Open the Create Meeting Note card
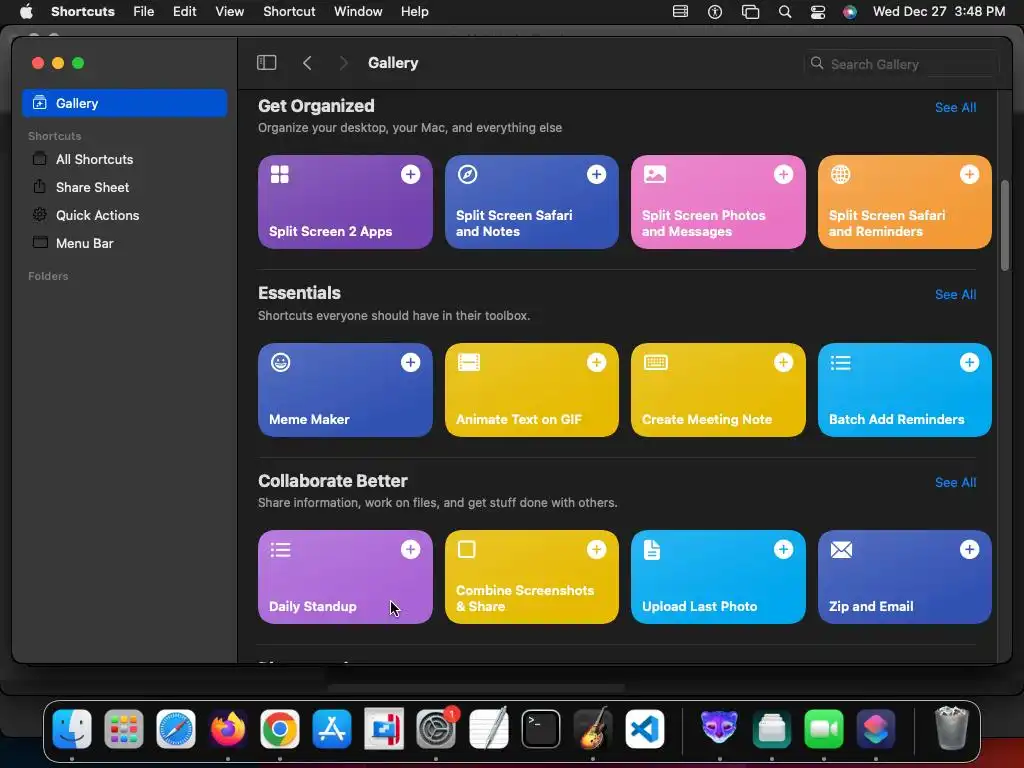Viewport: 1024px width, 768px height. (x=718, y=390)
